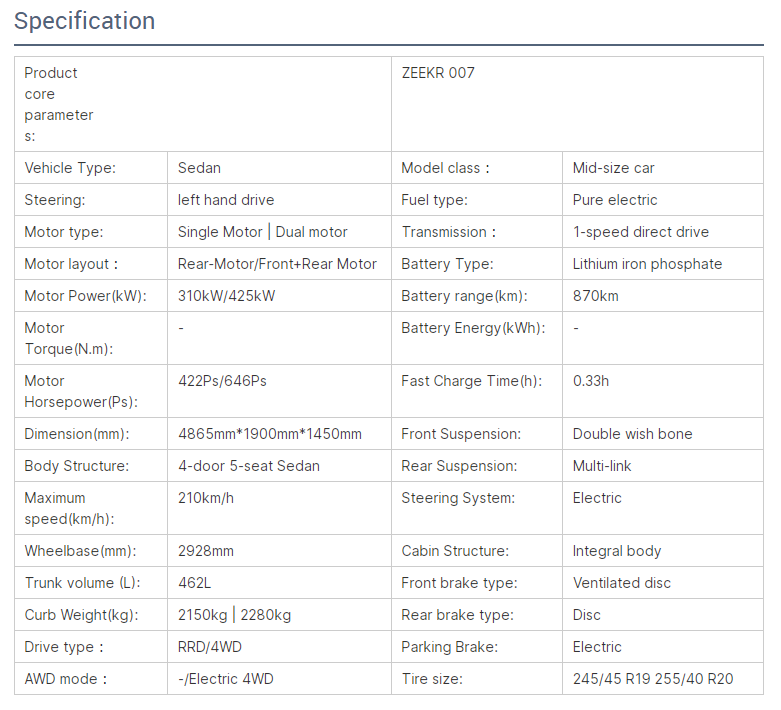781x710 pixels.
Task: Select the Double wish bone suspension value
Action: 632,434
